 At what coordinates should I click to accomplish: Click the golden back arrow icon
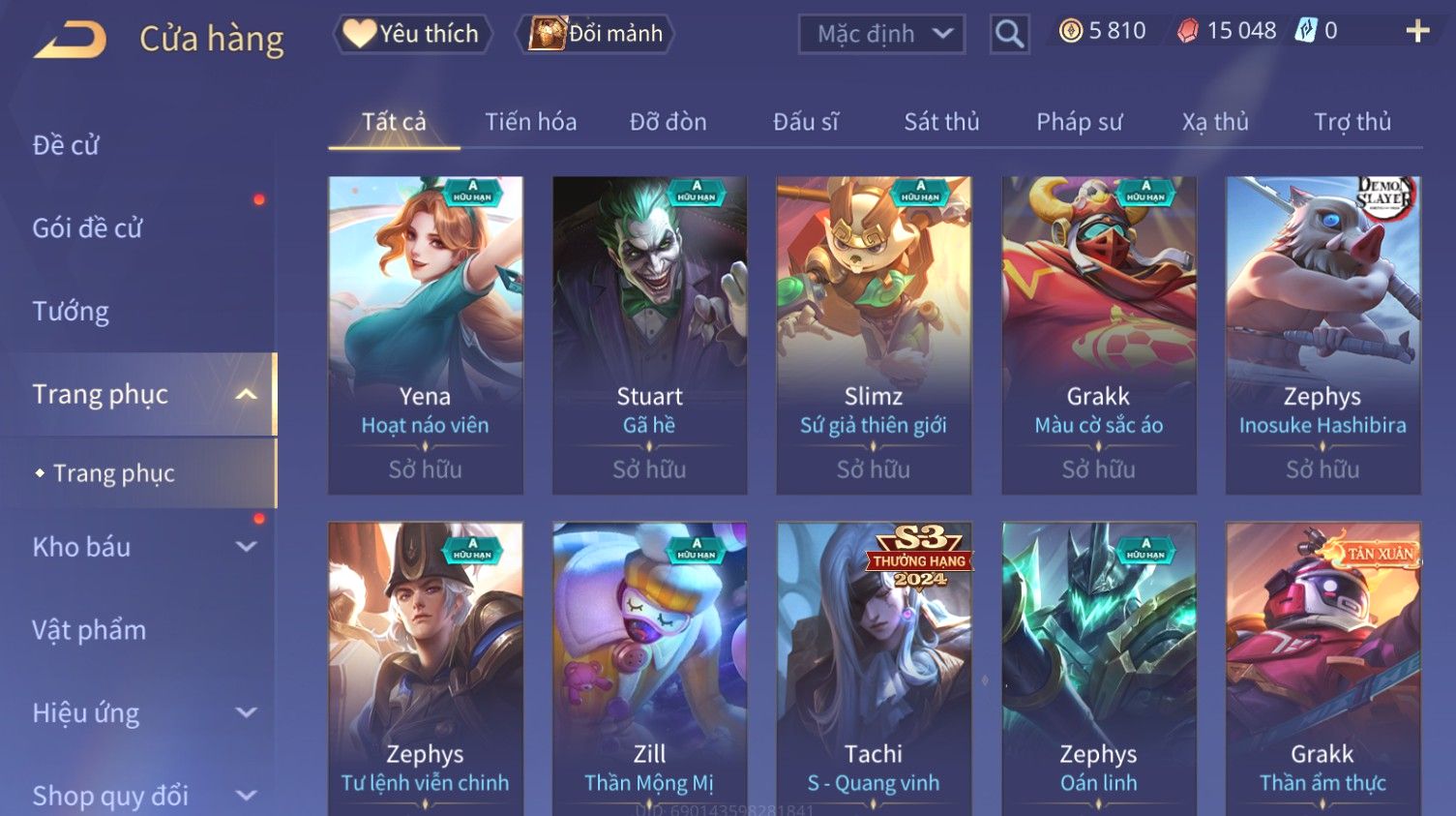tap(70, 40)
